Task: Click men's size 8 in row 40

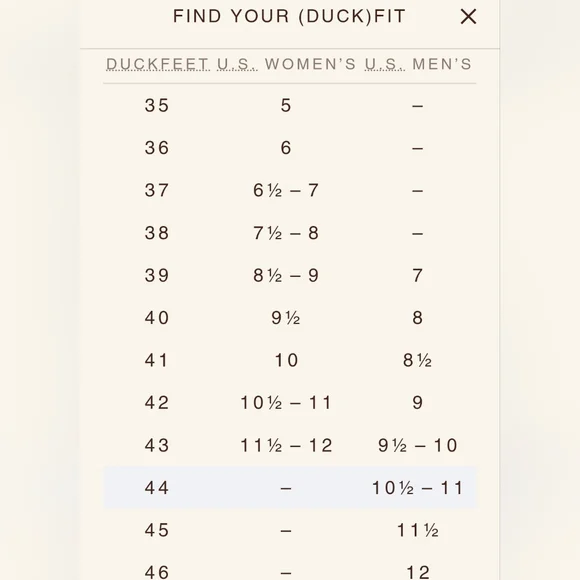Action: (418, 318)
